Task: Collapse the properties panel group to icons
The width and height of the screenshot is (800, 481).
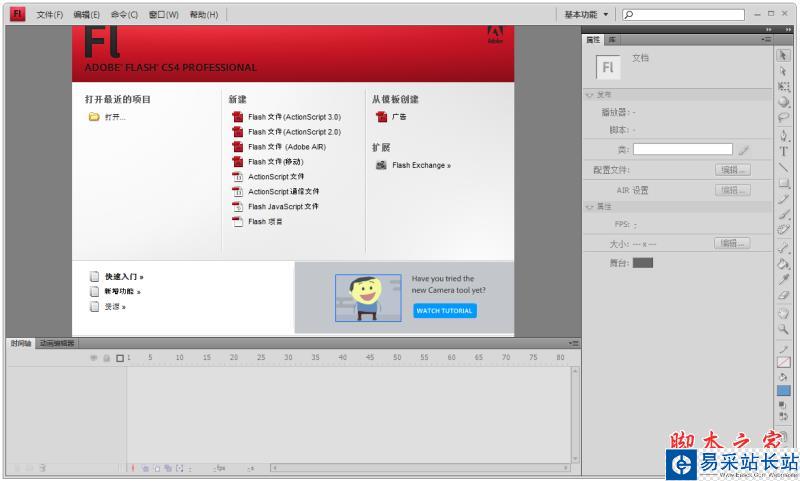Action: pos(769,30)
